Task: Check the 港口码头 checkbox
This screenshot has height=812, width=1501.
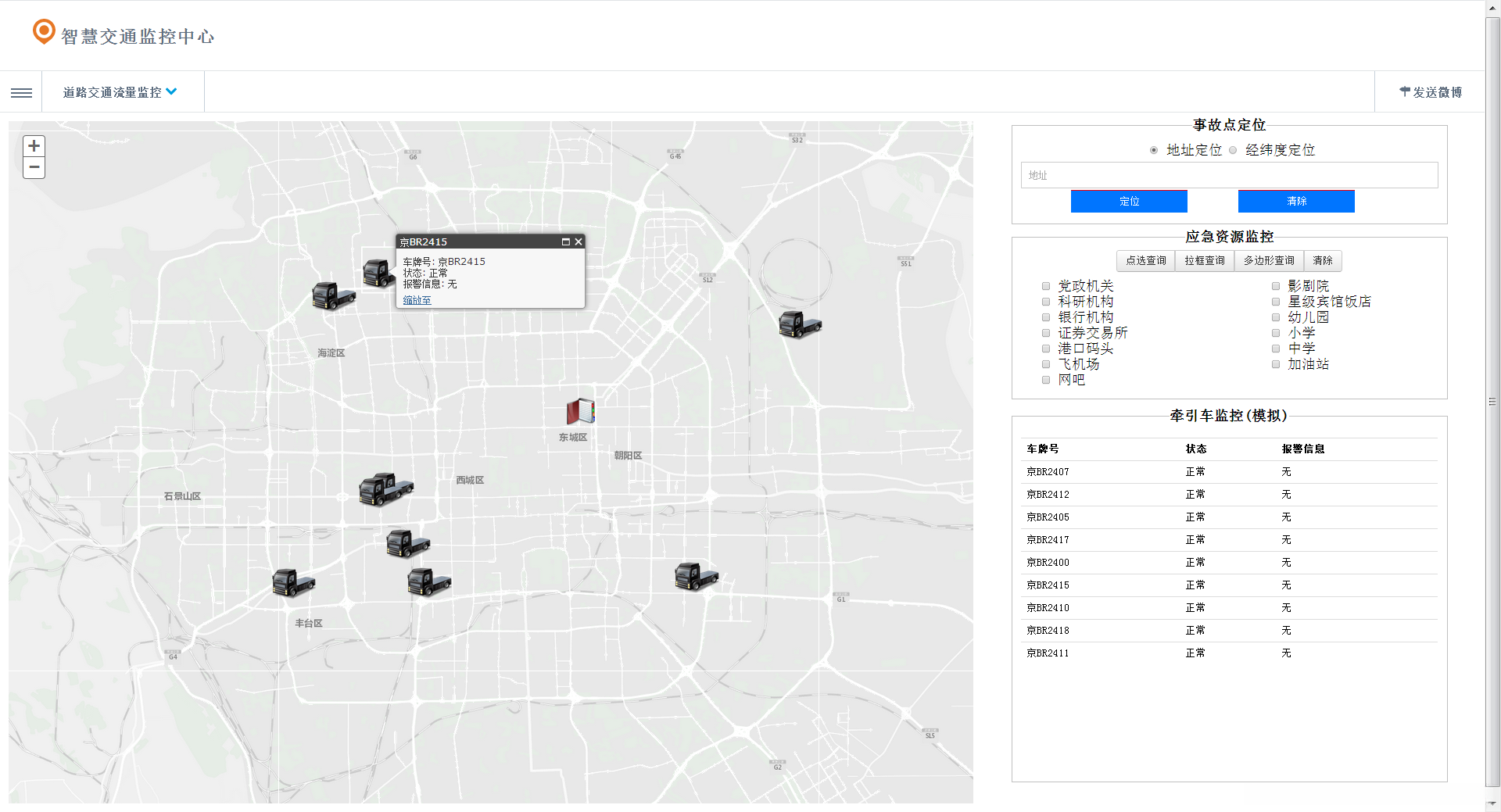Action: point(1046,349)
